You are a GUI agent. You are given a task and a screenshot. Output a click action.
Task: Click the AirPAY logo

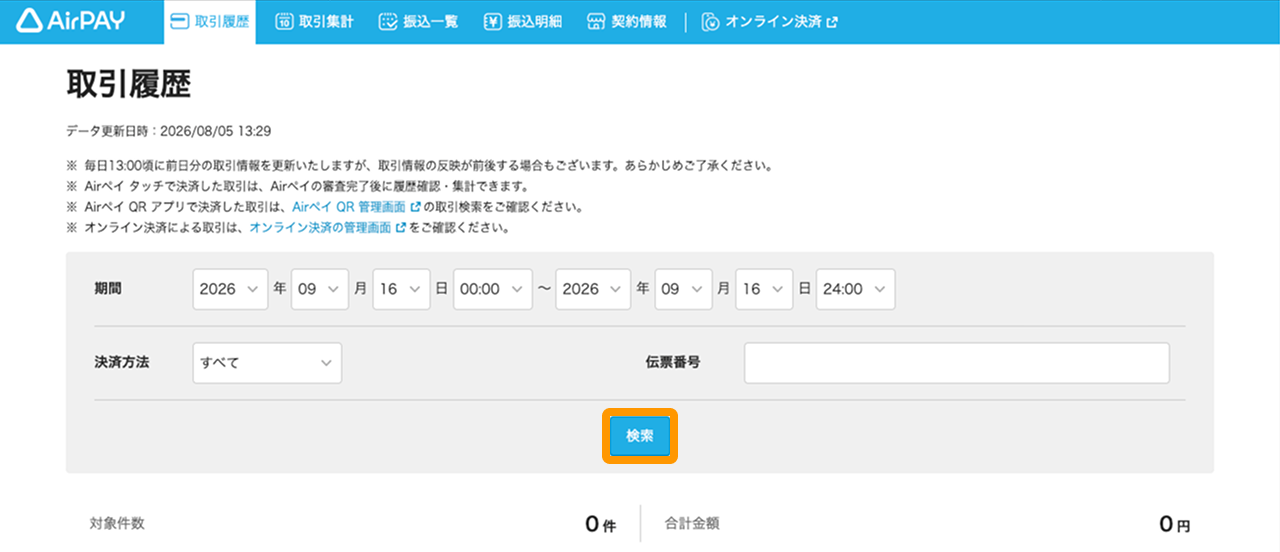[x=71, y=21]
